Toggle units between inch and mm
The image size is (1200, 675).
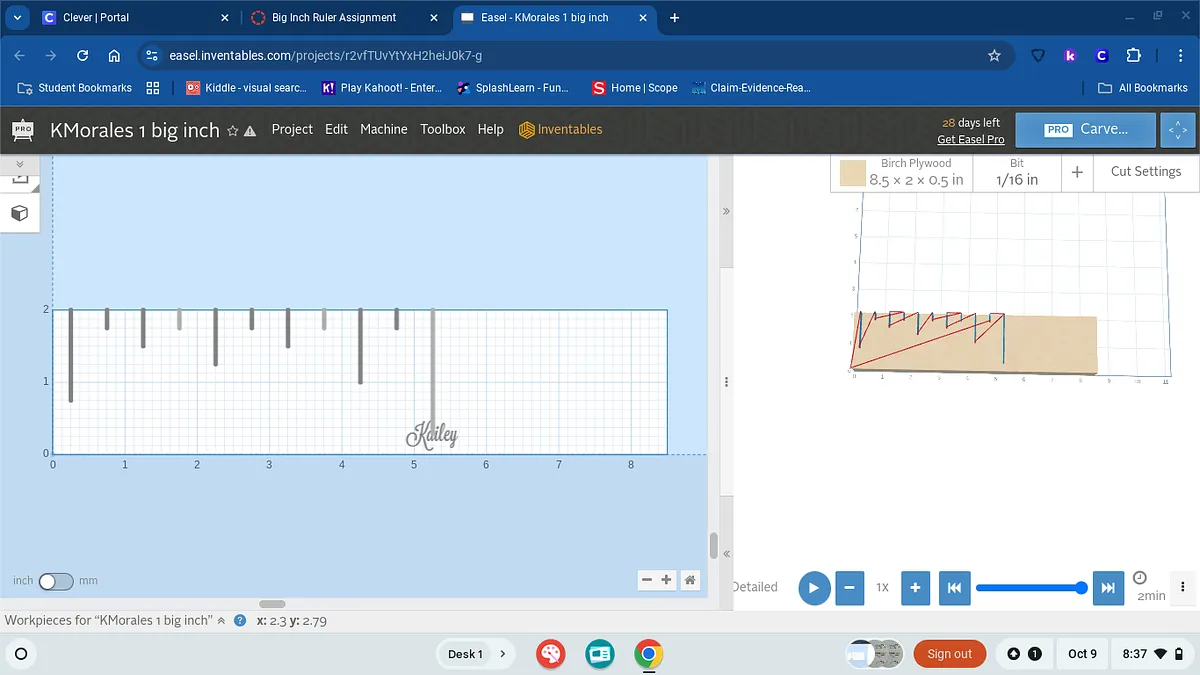point(56,581)
